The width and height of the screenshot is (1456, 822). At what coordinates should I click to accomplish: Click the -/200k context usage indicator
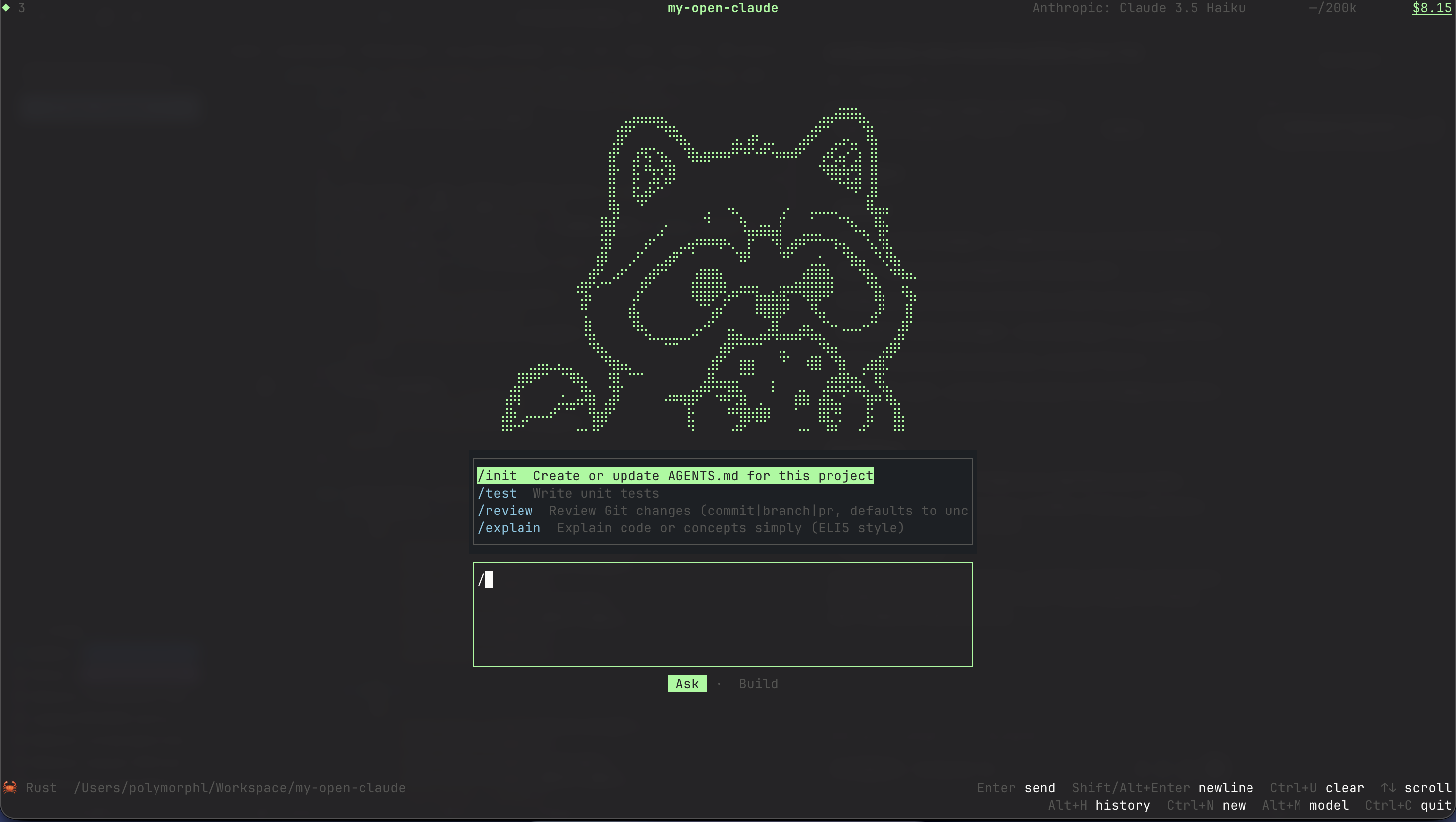(1332, 8)
